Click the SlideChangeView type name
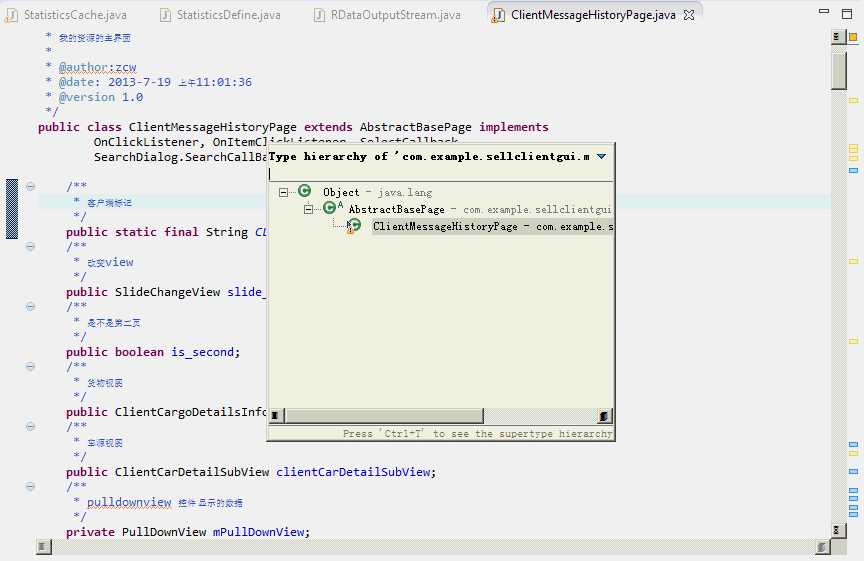Viewport: 864px width, 561px height. click(168, 292)
